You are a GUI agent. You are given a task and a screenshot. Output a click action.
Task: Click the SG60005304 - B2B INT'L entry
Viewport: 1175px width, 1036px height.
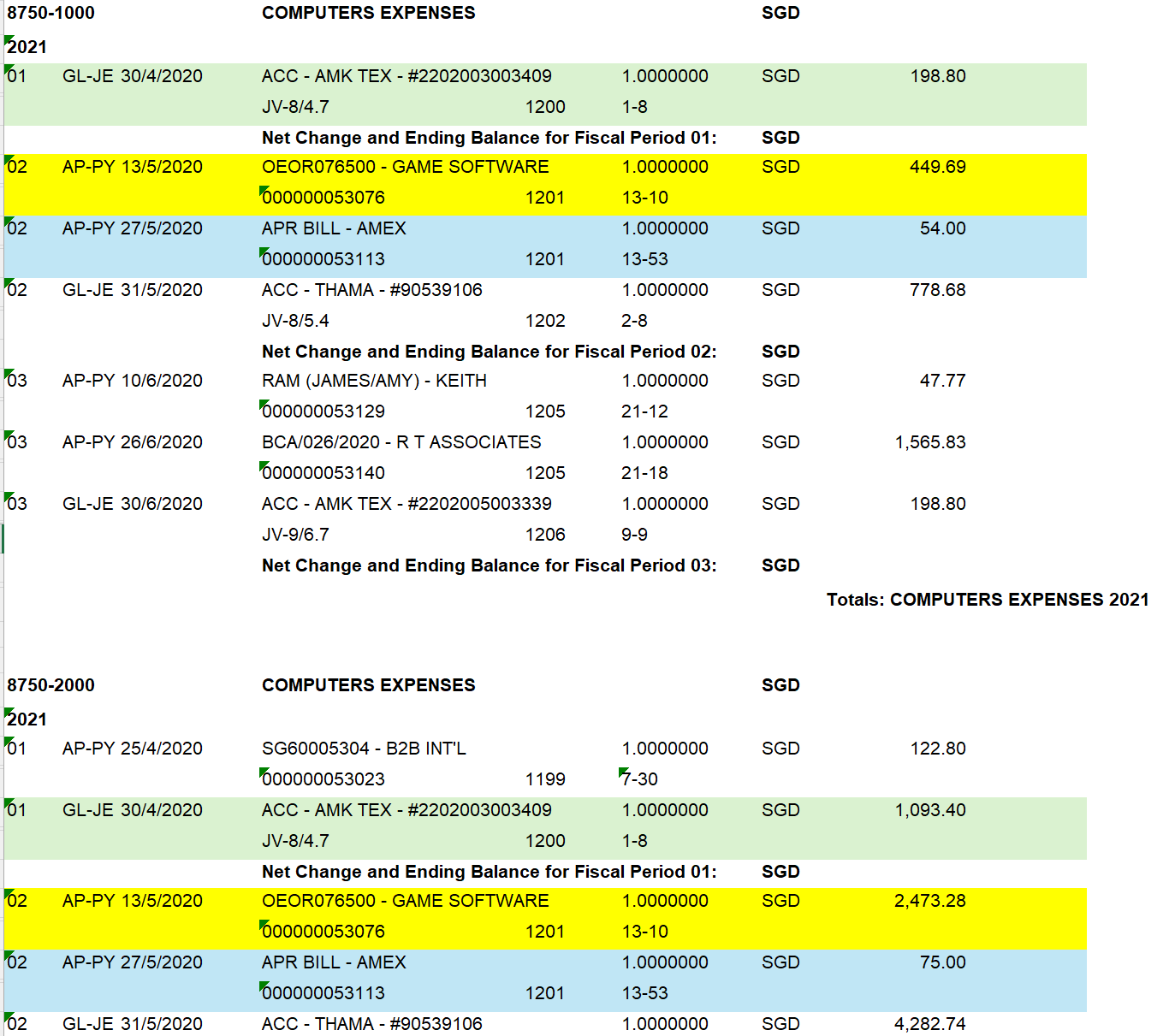(364, 749)
